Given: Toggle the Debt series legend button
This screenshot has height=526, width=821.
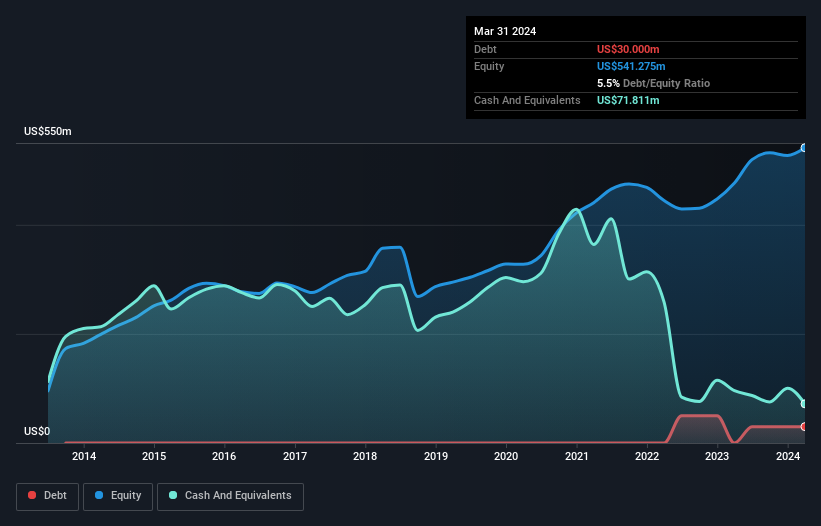Looking at the screenshot, I should (x=48, y=496).
